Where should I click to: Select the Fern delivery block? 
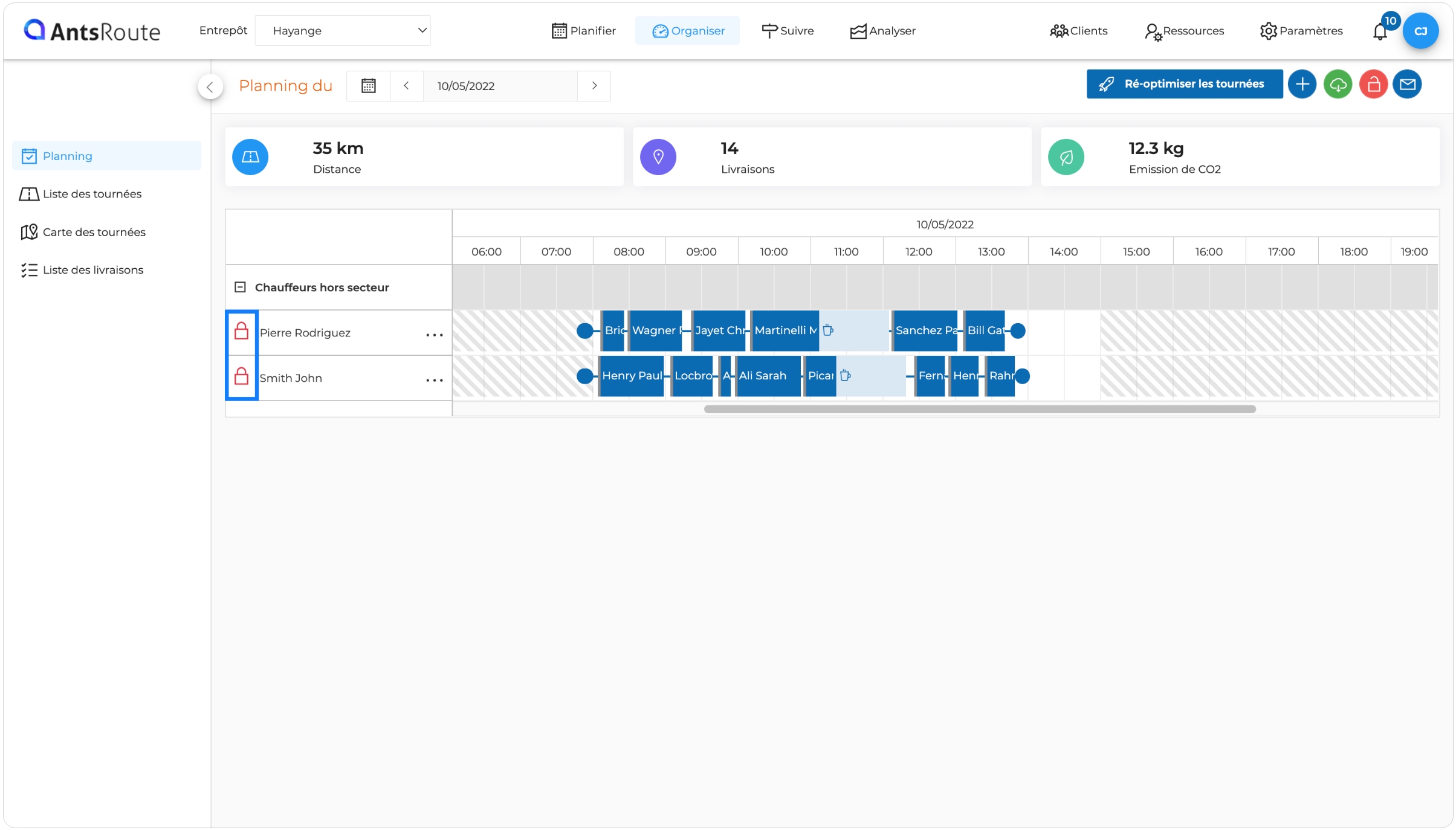tap(930, 376)
